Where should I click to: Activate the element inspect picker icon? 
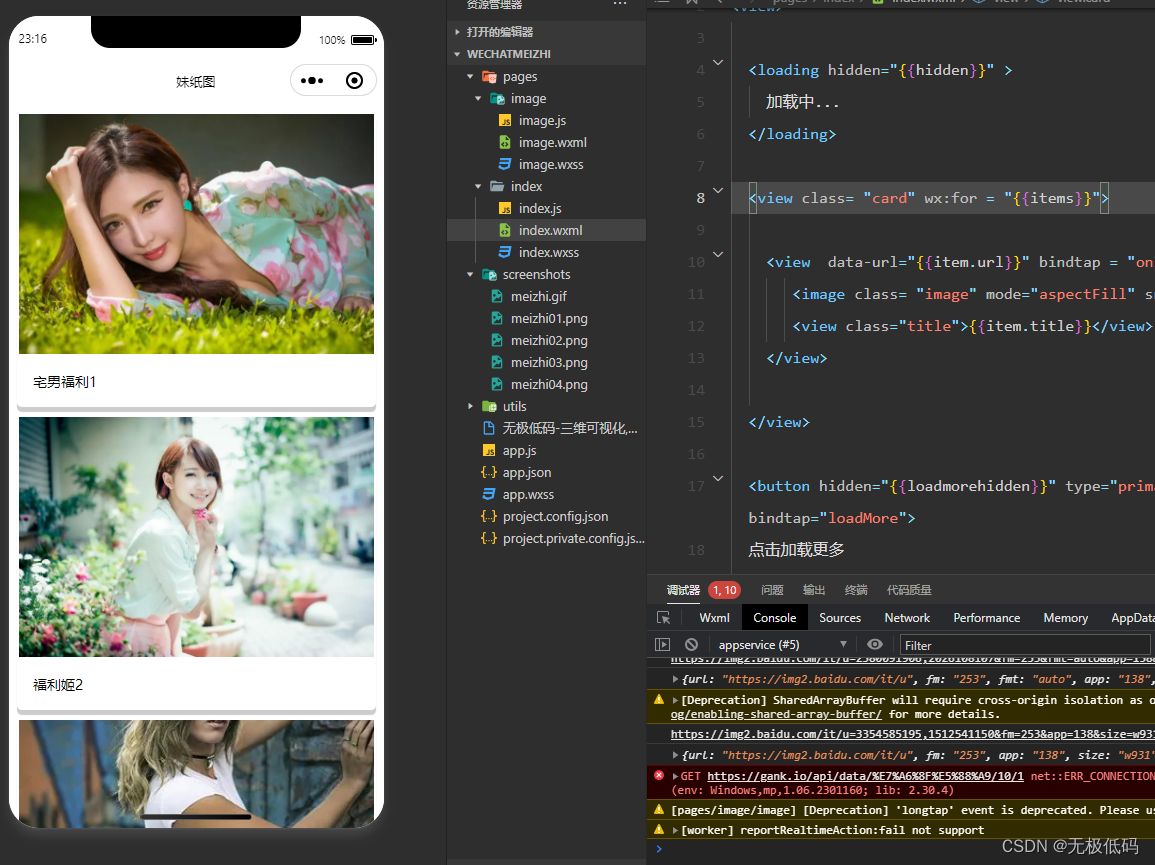(x=664, y=617)
